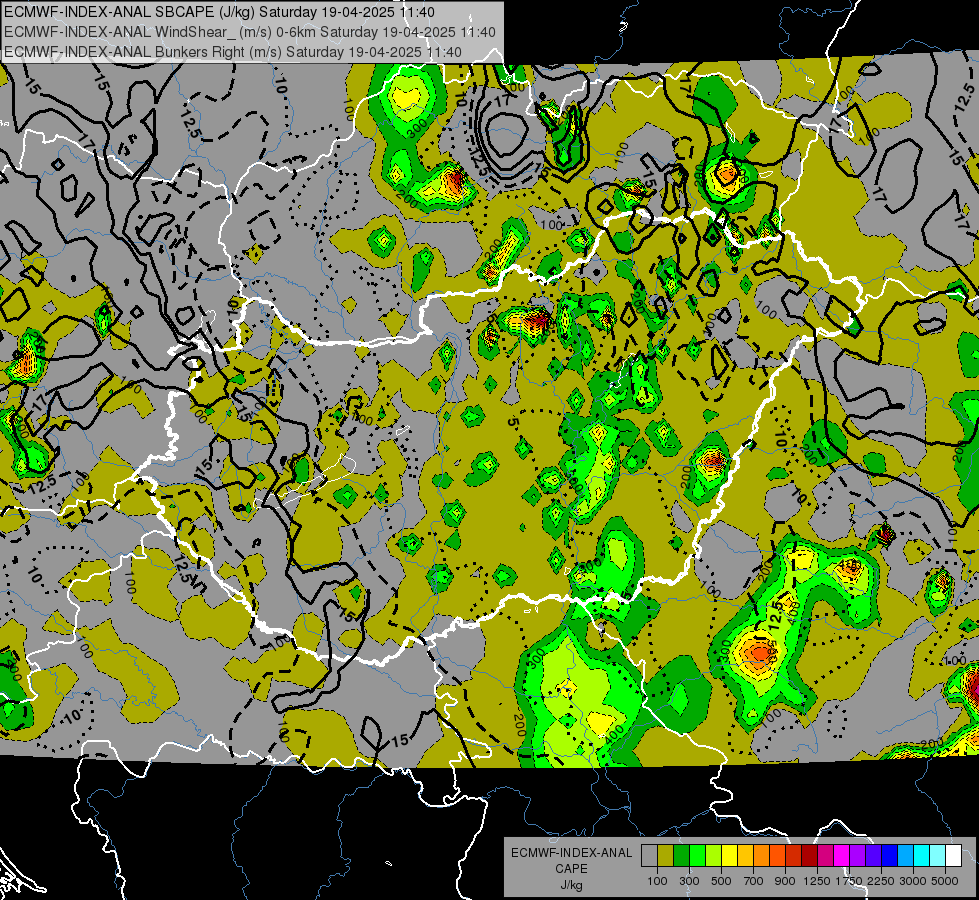Pick the bright green swatch right of 300

tap(697, 855)
